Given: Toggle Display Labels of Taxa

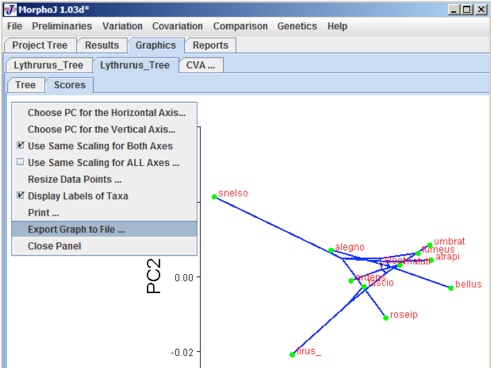Looking at the screenshot, I should pyautogui.click(x=104, y=196).
